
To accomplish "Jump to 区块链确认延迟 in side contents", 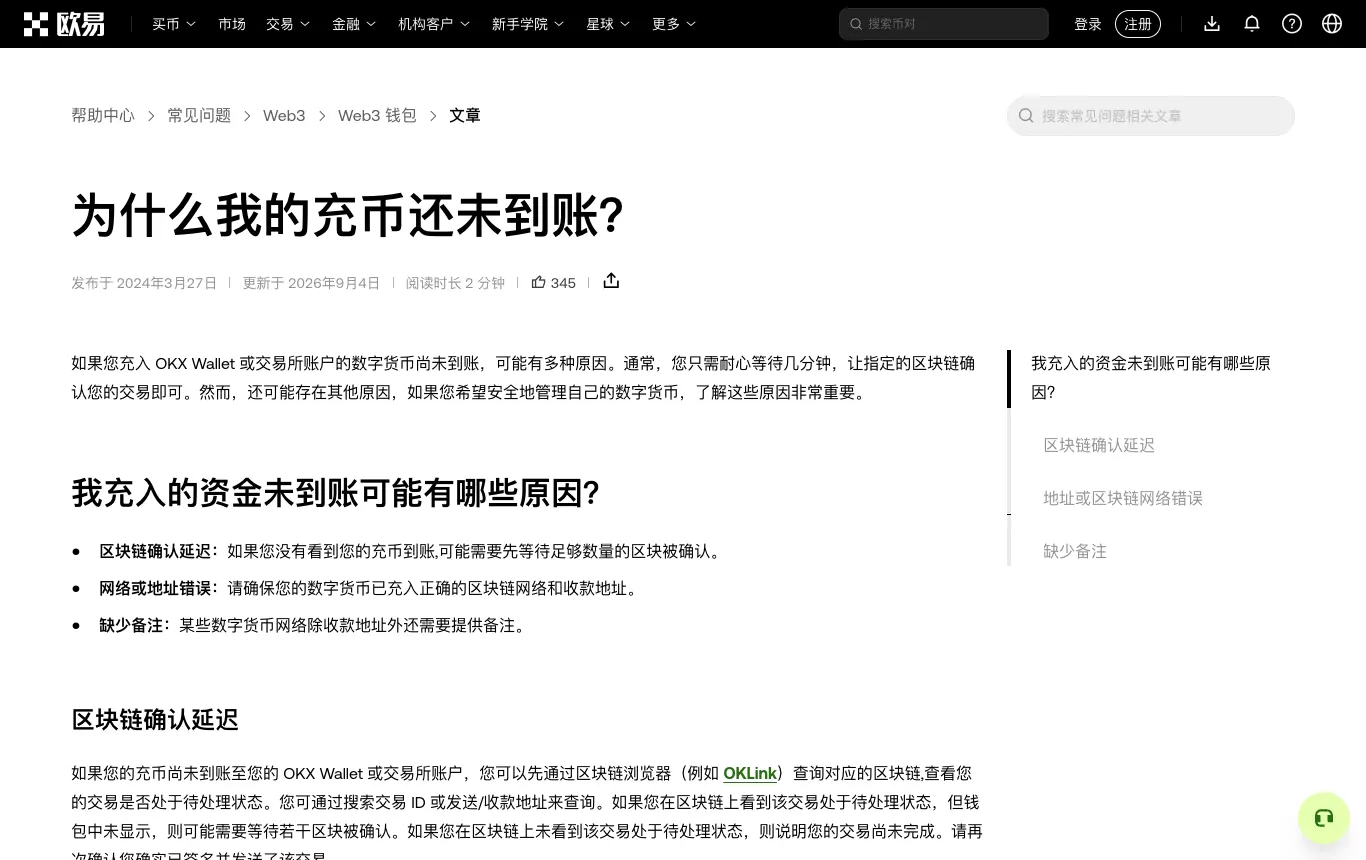I will coord(1099,445).
